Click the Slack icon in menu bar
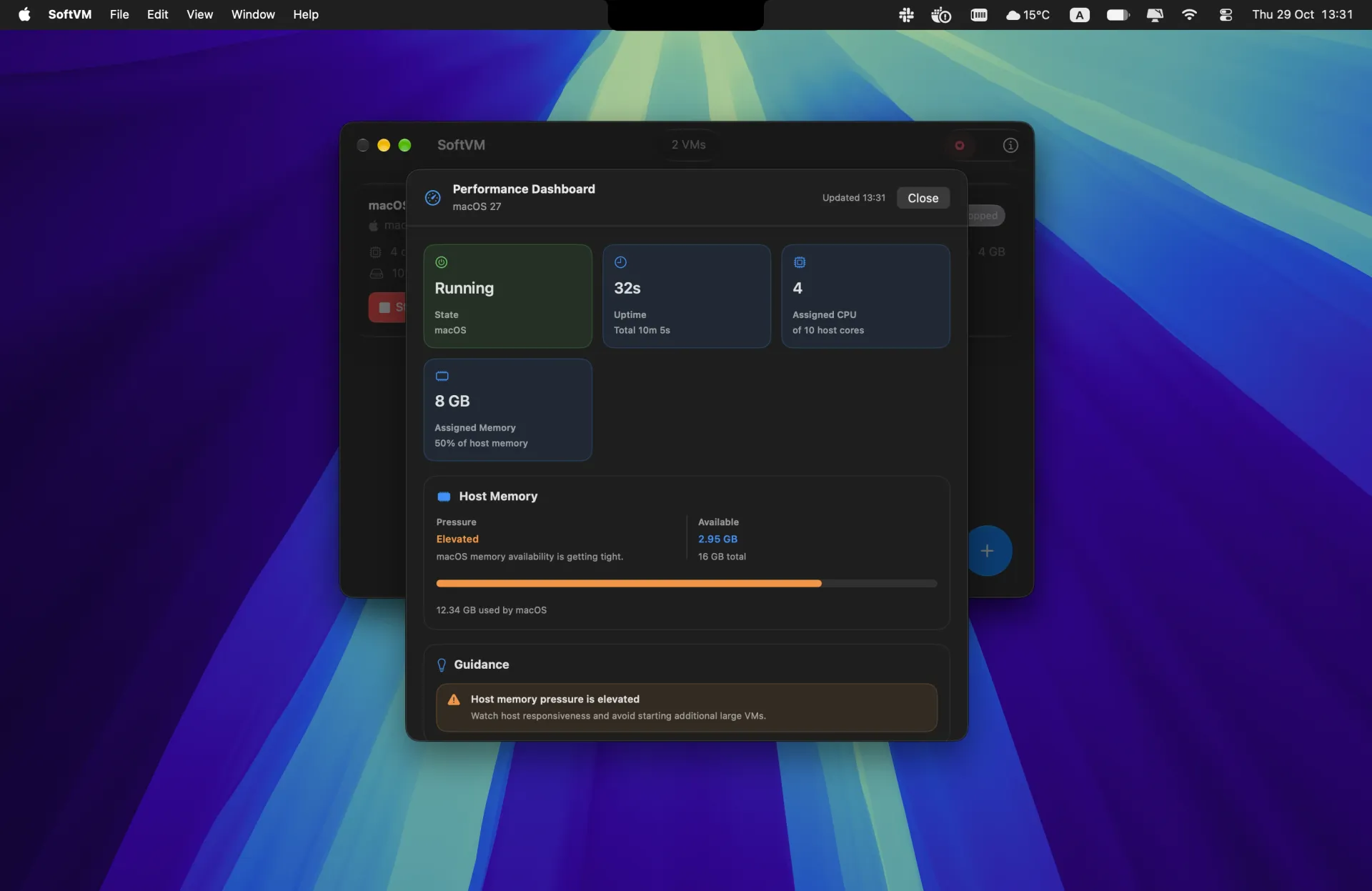 906,14
